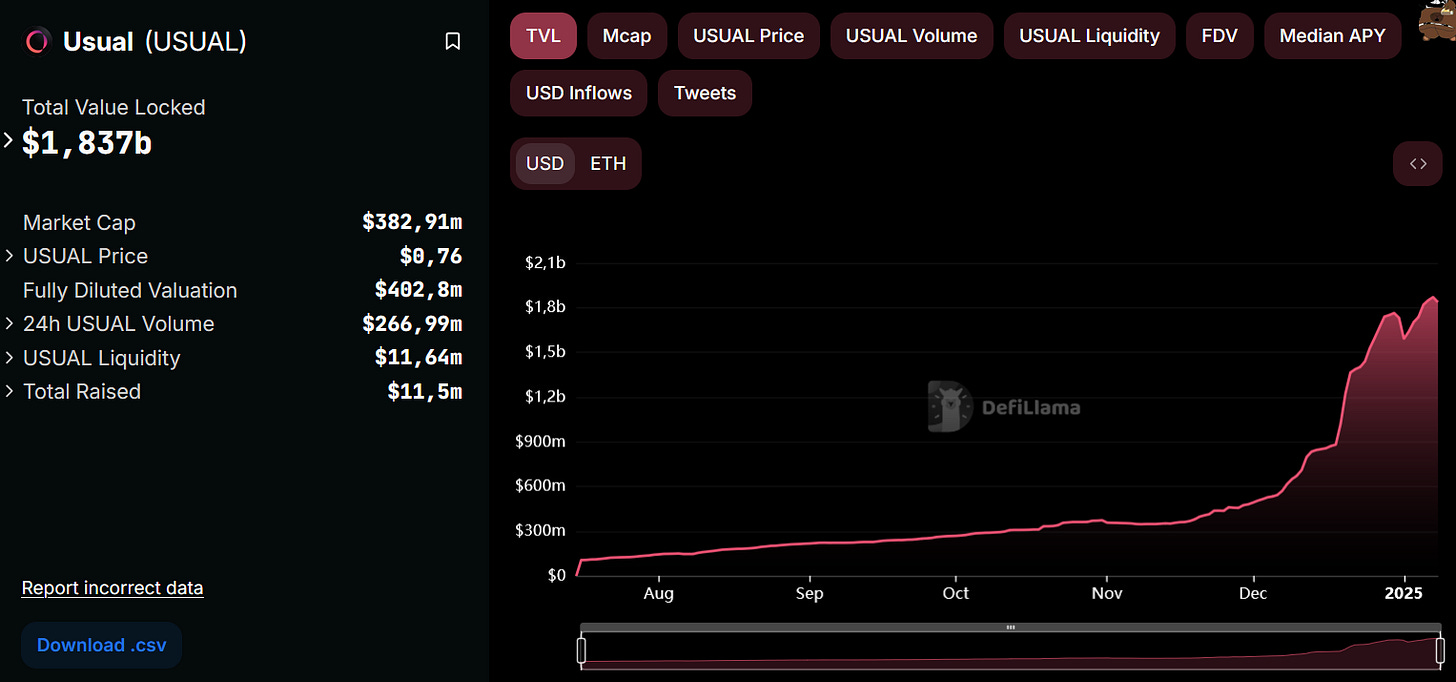This screenshot has height=682, width=1456.
Task: Click the $300m y-axis label
Action: tap(541, 531)
